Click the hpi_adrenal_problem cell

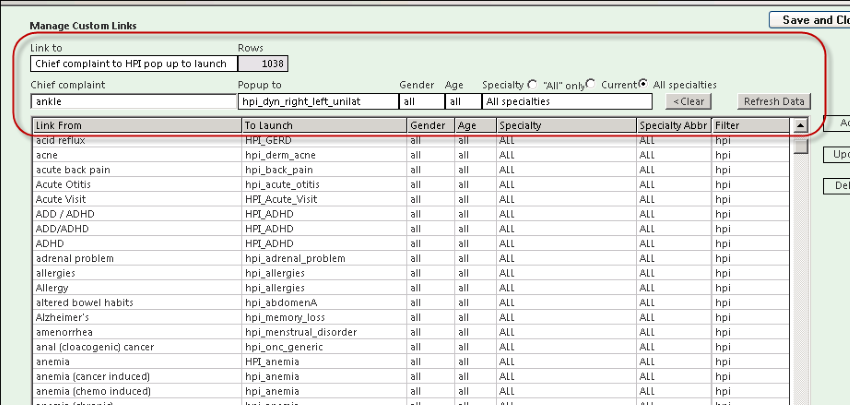325,258
